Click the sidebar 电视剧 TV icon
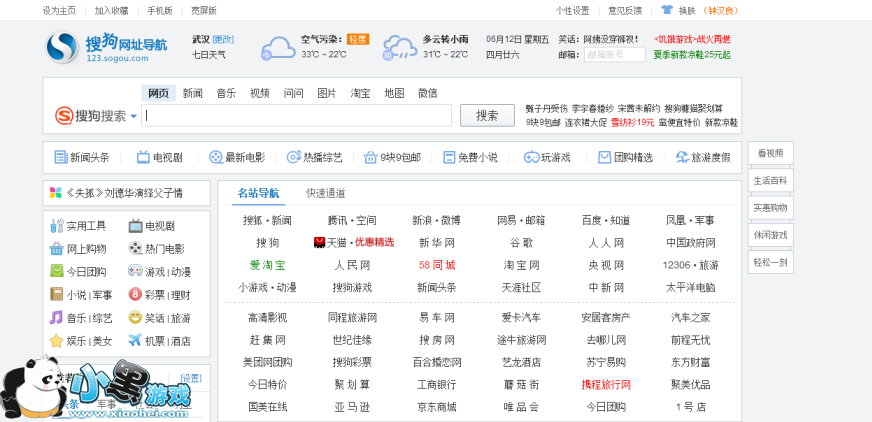The image size is (872, 422). pos(135,226)
